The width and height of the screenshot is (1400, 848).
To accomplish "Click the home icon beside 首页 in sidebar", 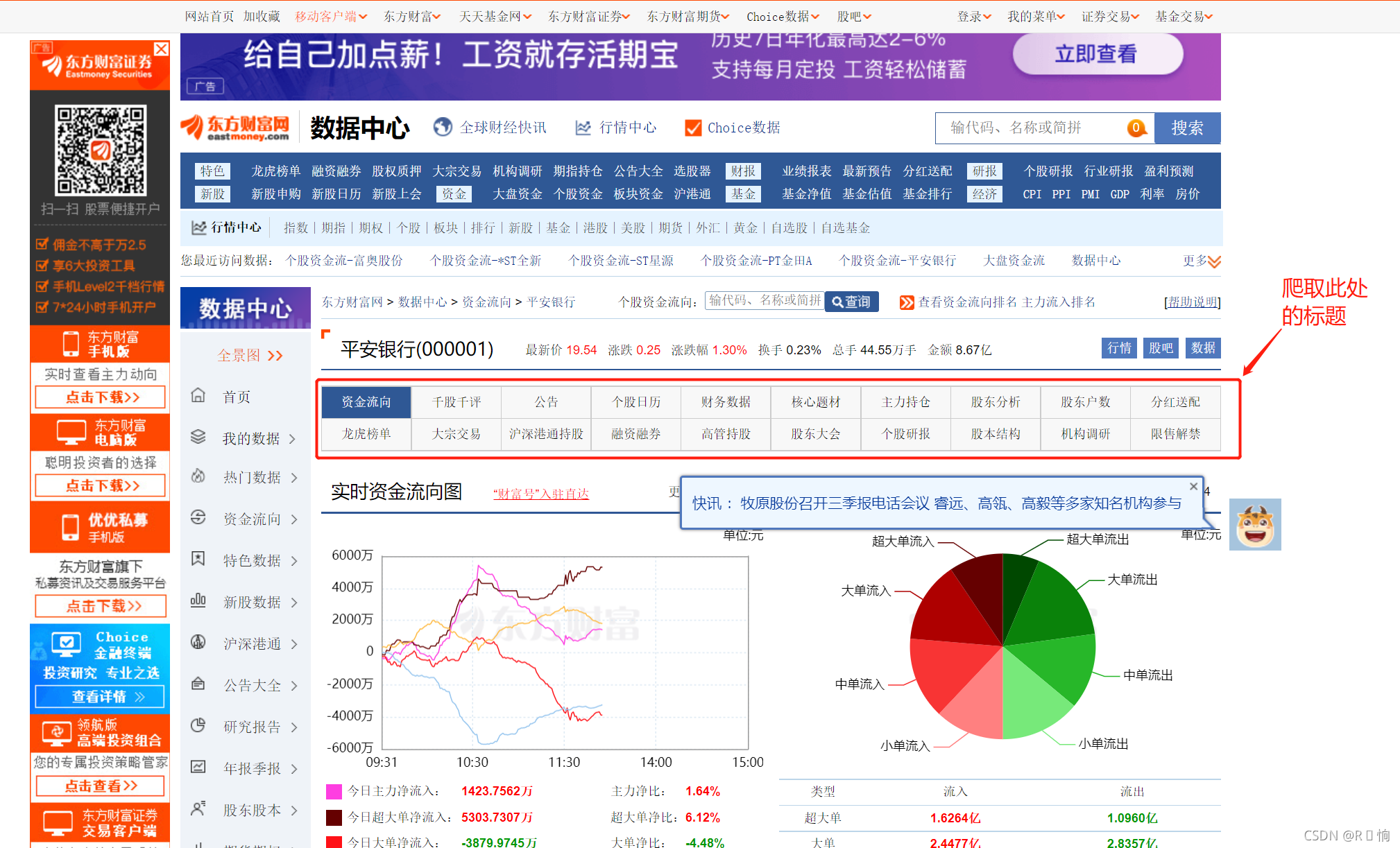I will [x=198, y=395].
